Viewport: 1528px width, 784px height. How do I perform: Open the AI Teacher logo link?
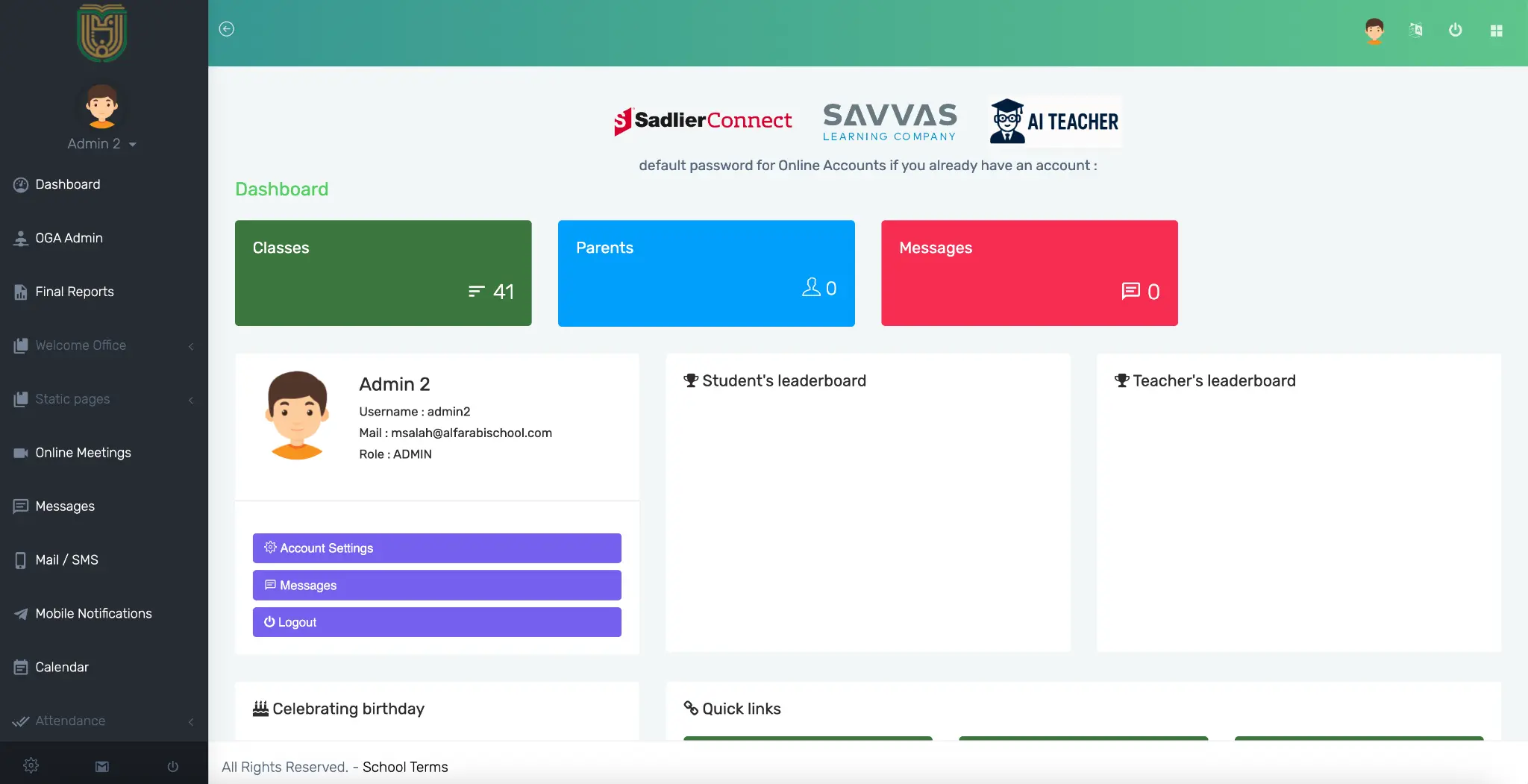[x=1054, y=121]
